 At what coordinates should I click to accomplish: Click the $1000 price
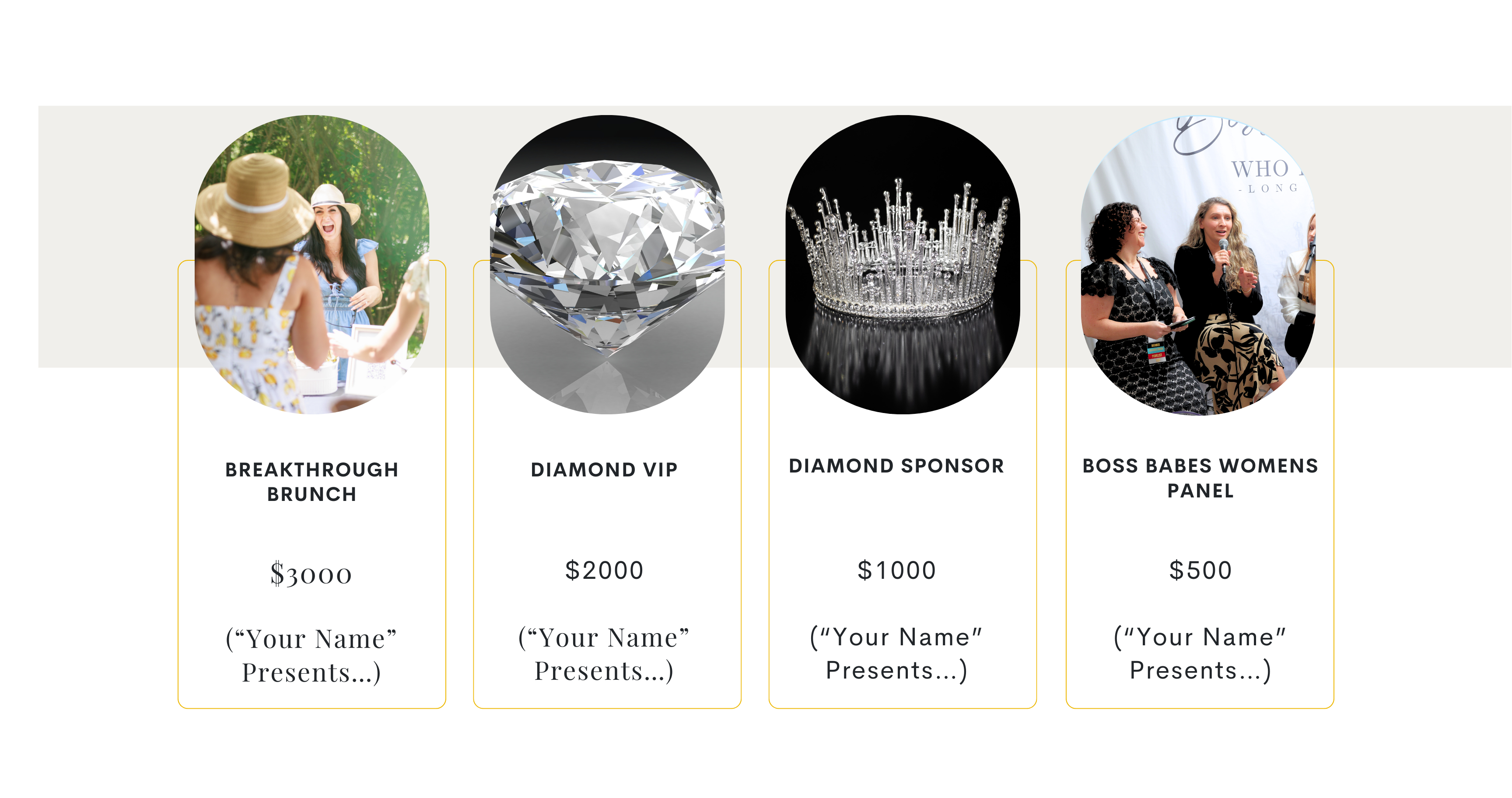click(896, 570)
